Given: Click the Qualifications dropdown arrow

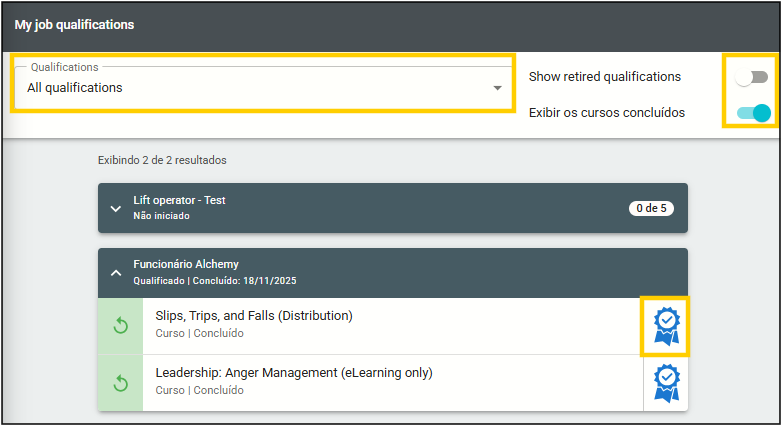Looking at the screenshot, I should [x=497, y=88].
